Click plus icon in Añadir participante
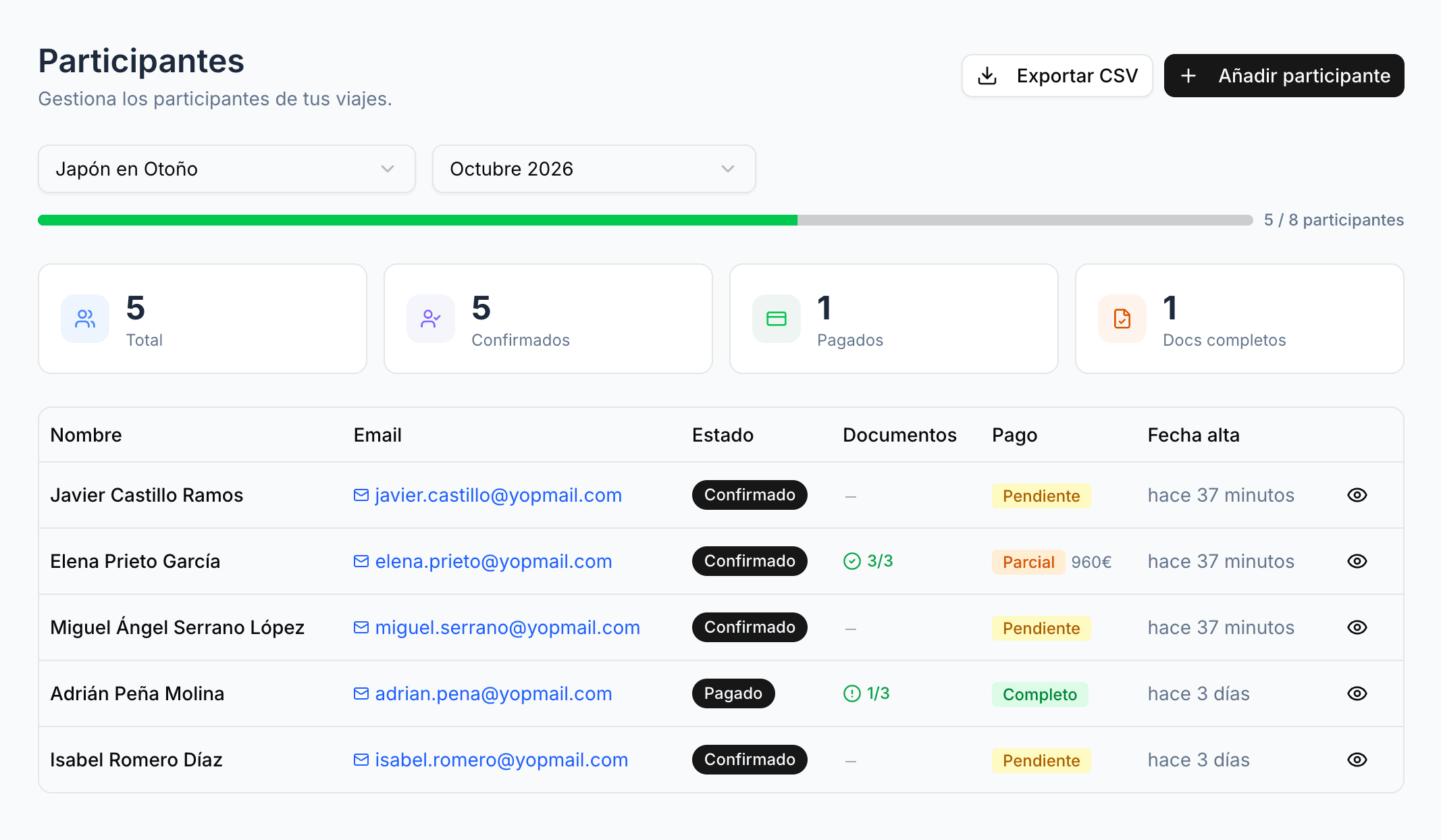The image size is (1441, 840). (x=1188, y=76)
